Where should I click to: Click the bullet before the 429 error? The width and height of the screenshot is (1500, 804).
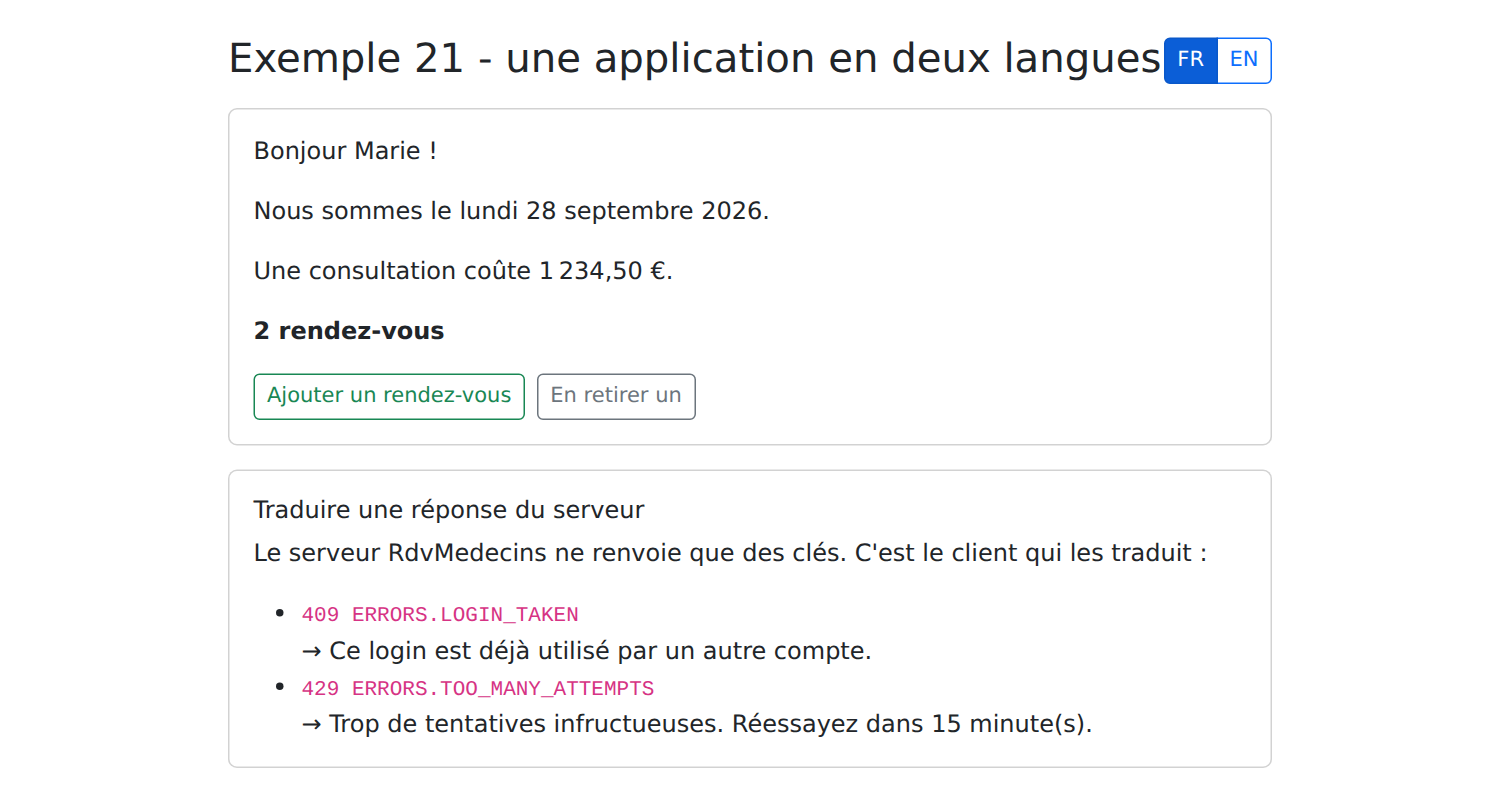(x=281, y=687)
